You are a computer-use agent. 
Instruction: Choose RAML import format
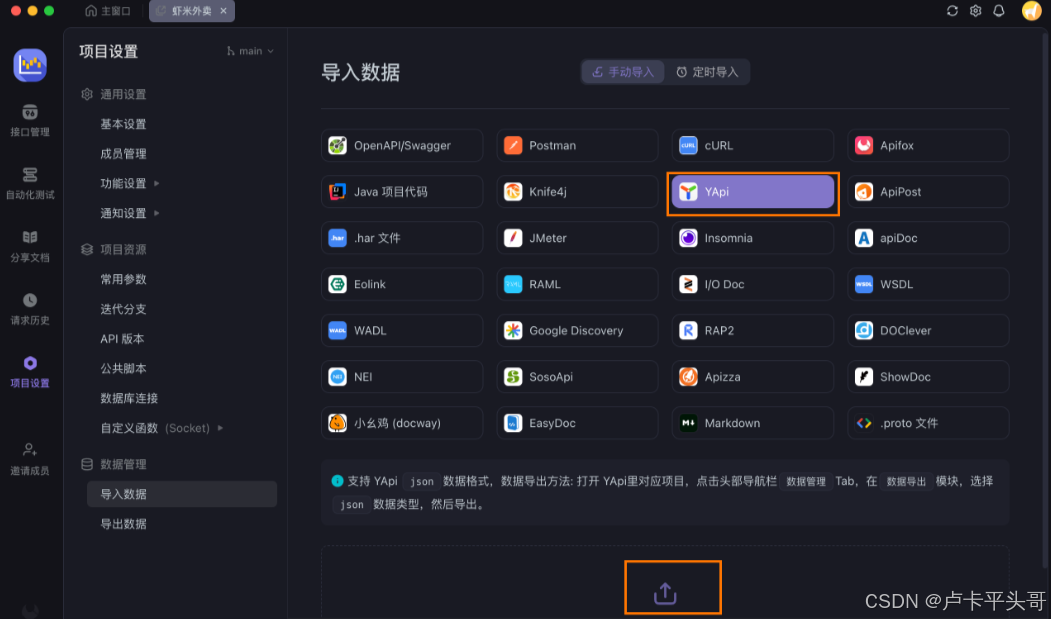tap(577, 284)
